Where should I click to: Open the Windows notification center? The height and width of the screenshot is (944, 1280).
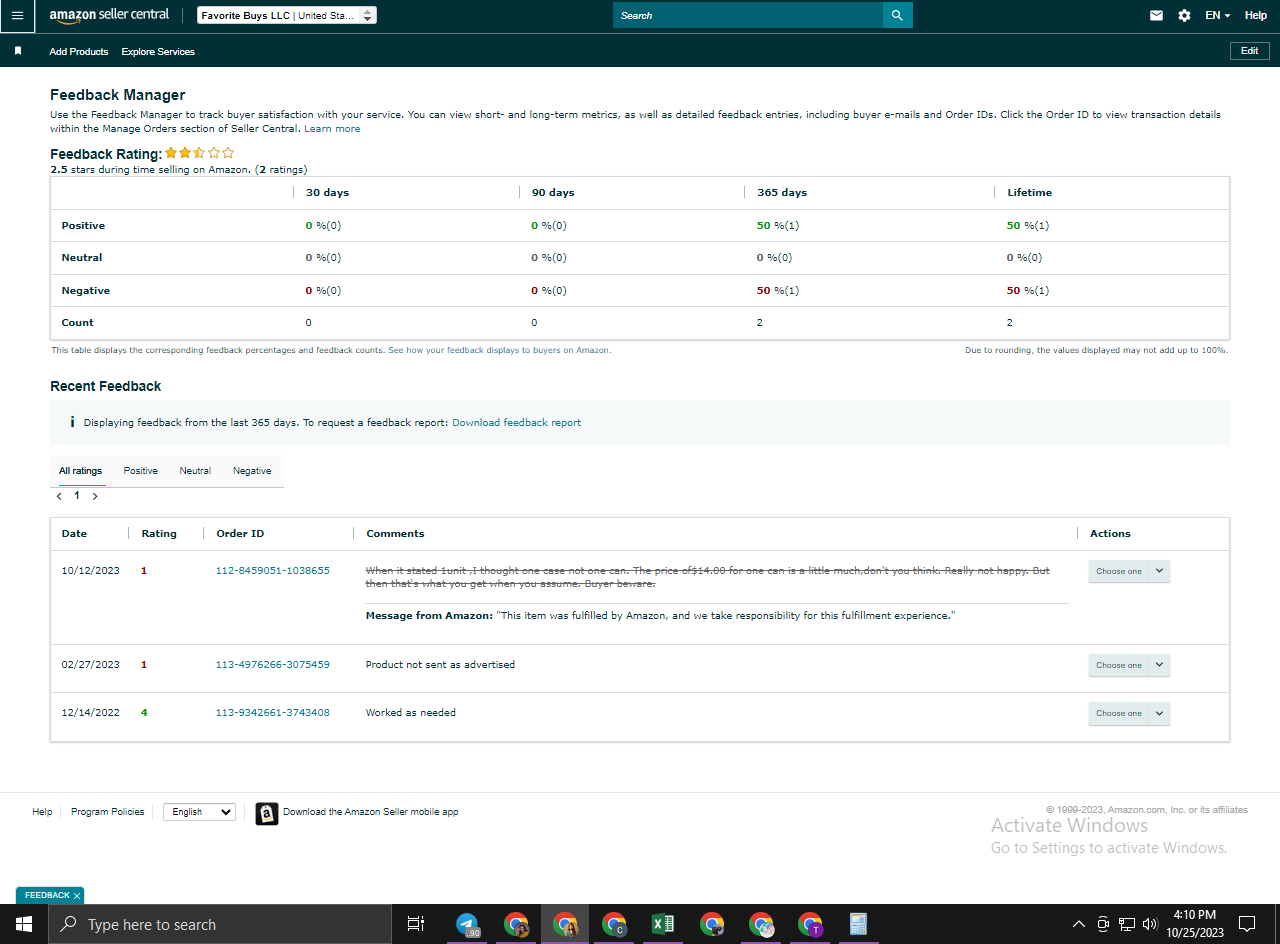(1247, 924)
